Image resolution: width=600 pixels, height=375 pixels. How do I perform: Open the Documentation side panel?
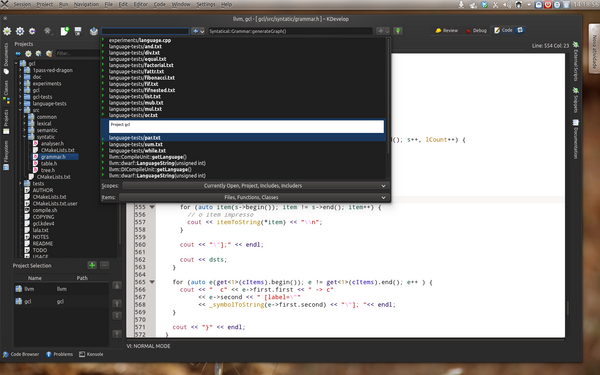point(576,139)
